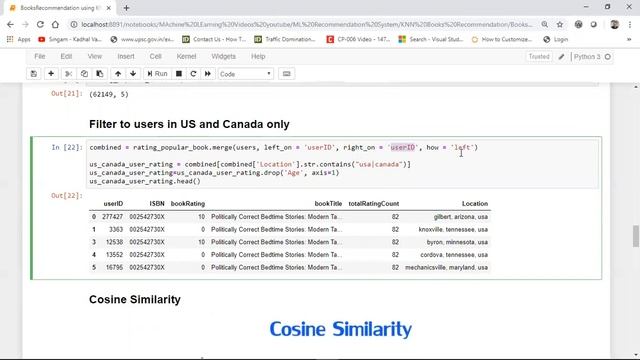
Task: Open the Traffic Domination bookmark
Action: pyautogui.click(x=285, y=39)
